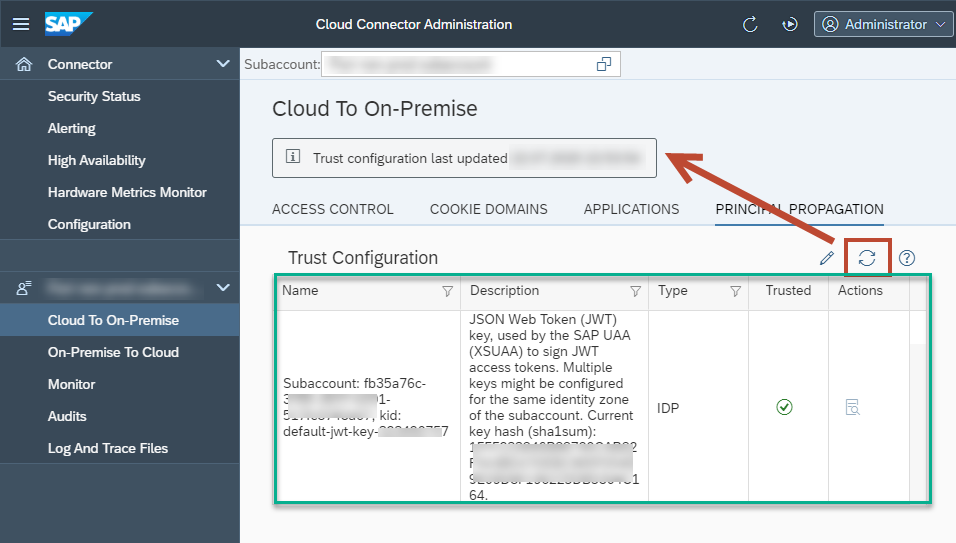
Task: Open the Monitor page
Action: pos(71,385)
